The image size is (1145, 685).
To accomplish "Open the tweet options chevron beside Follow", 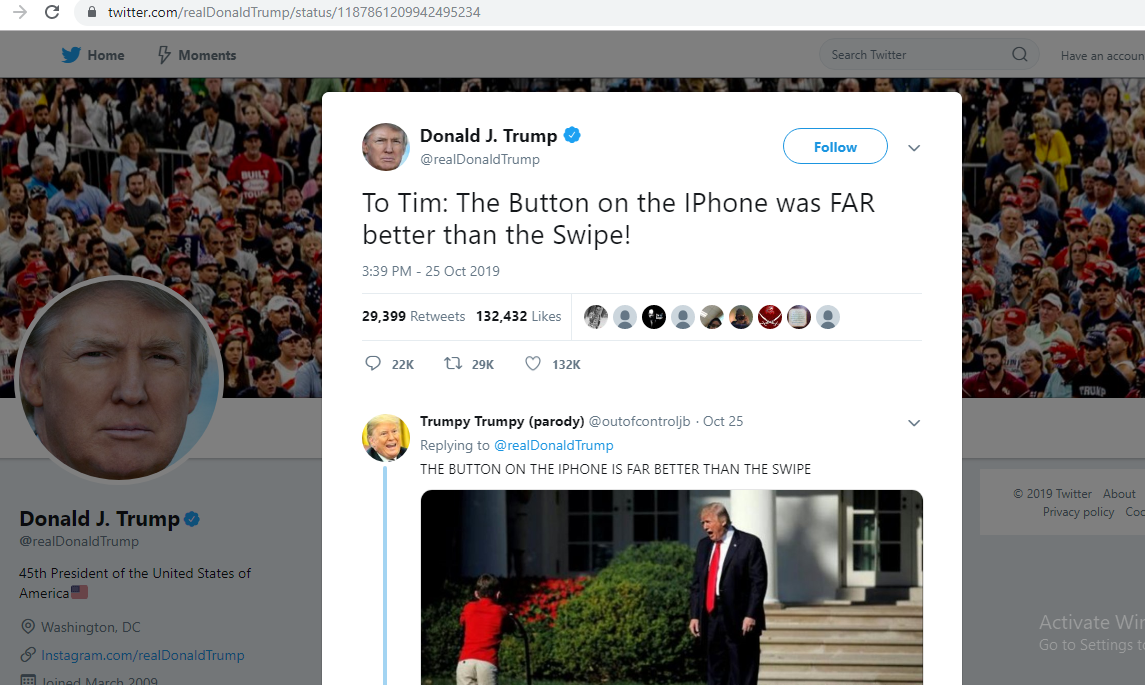I will click(914, 148).
